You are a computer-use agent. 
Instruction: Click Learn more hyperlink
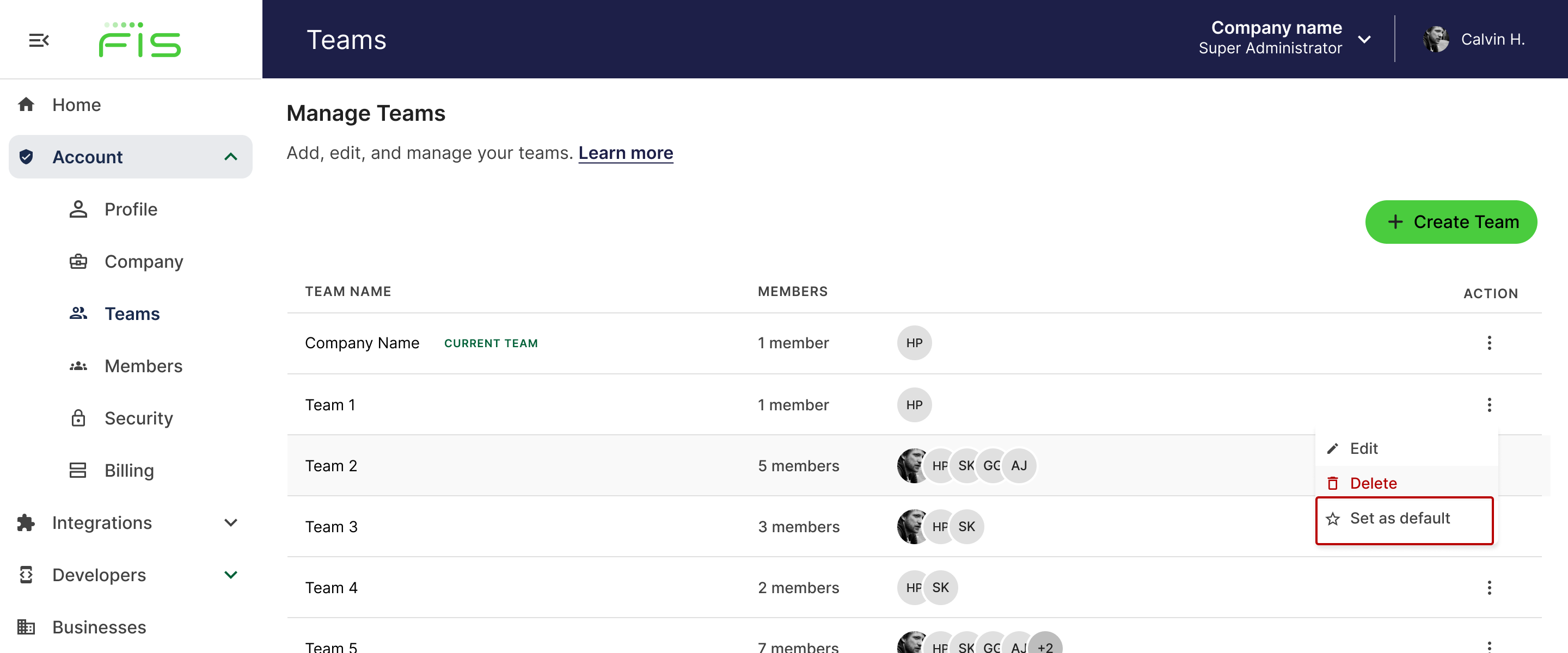(x=626, y=152)
